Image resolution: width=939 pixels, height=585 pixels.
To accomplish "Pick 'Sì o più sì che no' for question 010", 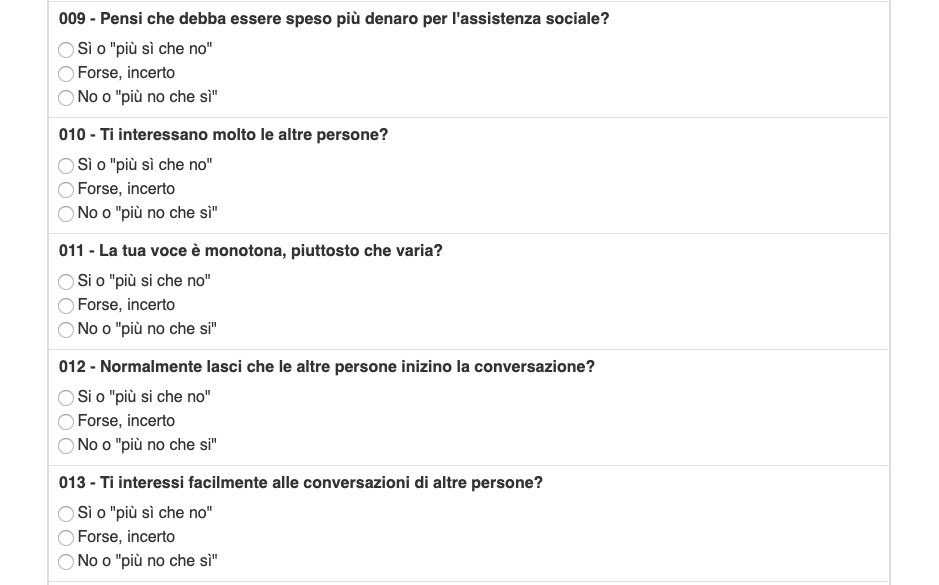I will tap(66, 166).
